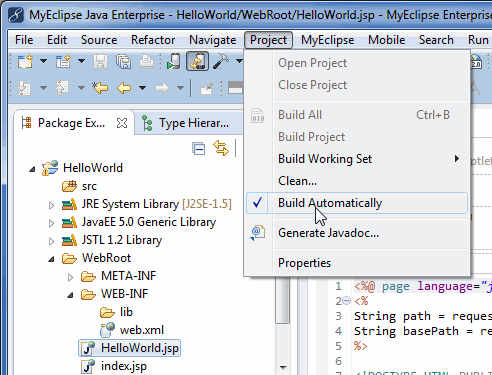Expand the JRE System Library node
The width and height of the screenshot is (492, 375).
pos(51,205)
